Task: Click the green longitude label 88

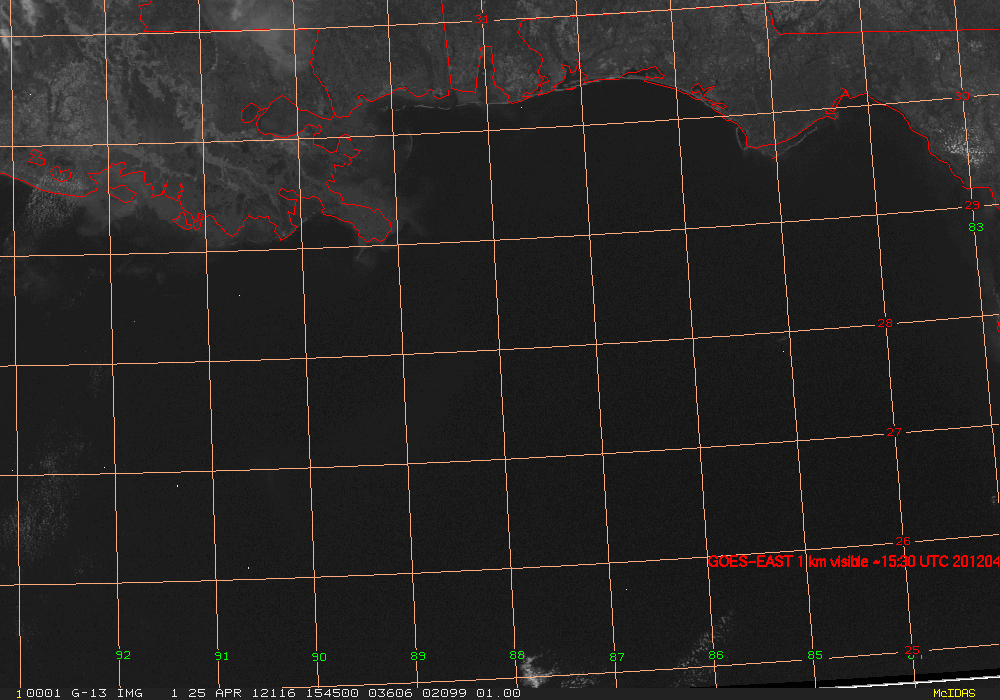Action: (x=517, y=655)
